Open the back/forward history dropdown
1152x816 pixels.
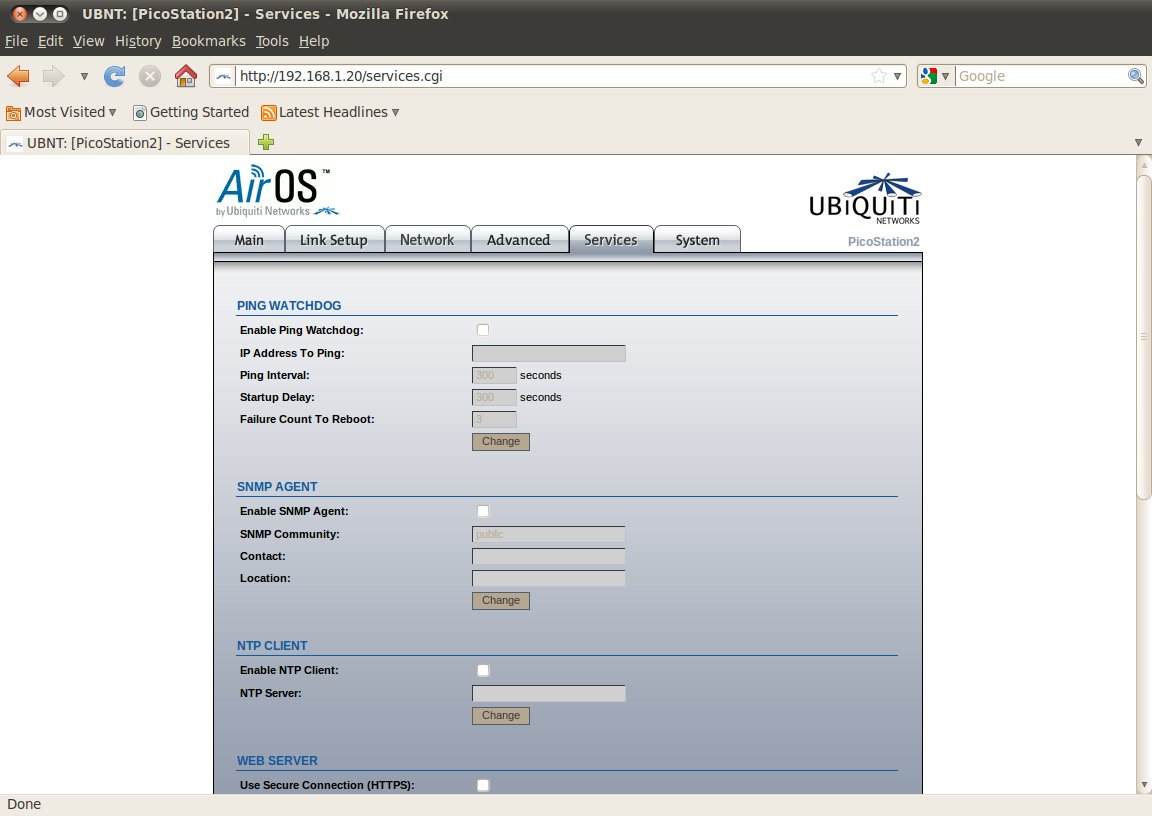point(84,76)
